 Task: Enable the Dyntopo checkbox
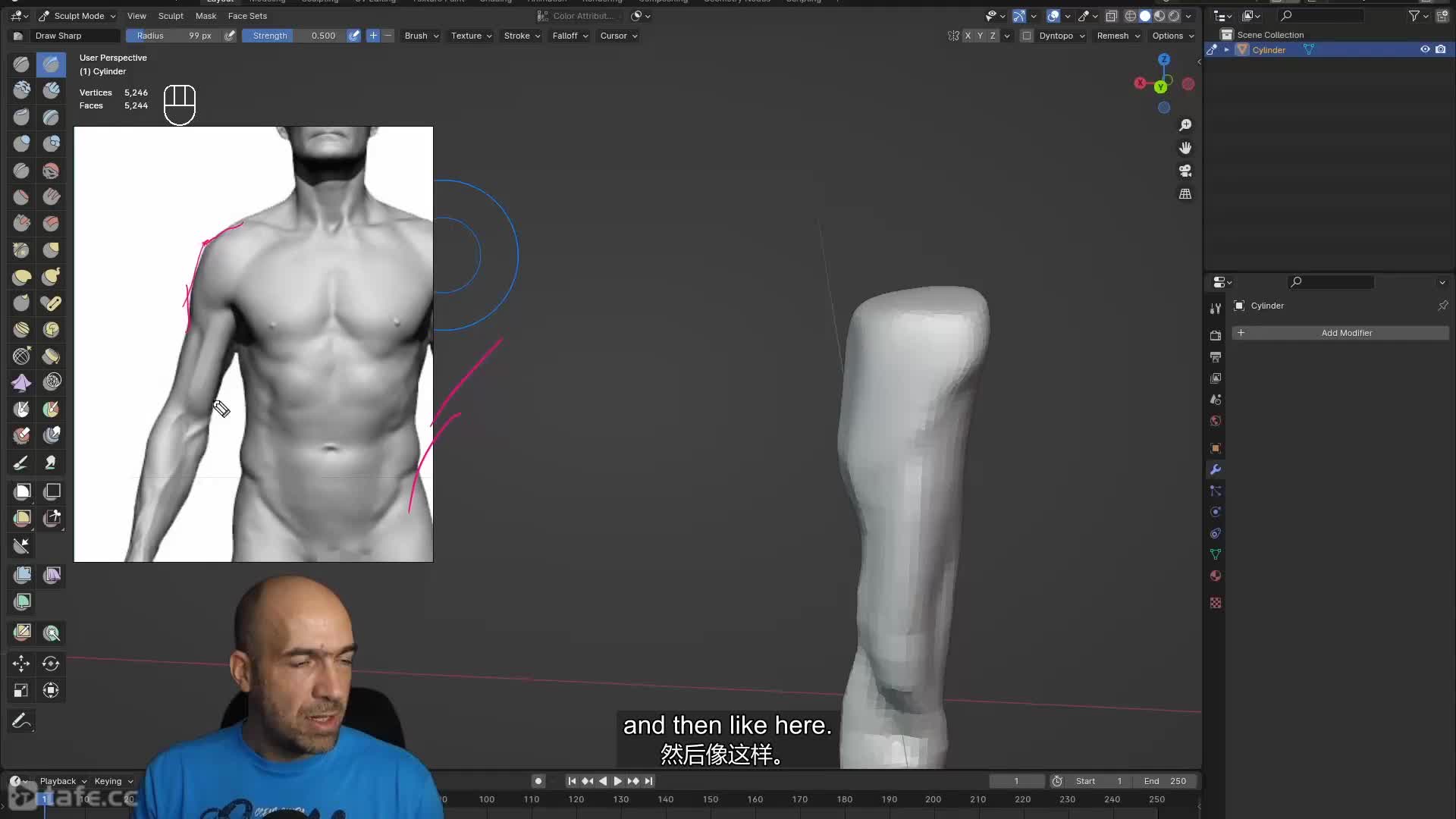click(x=1027, y=36)
